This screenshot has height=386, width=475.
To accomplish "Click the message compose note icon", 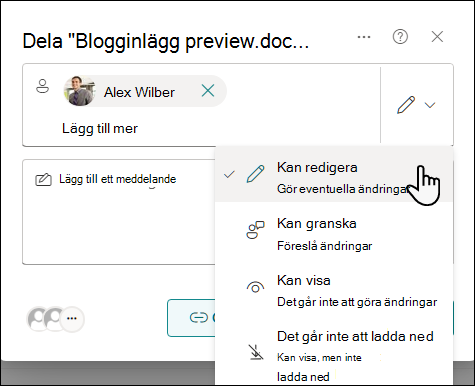I will [x=43, y=179].
